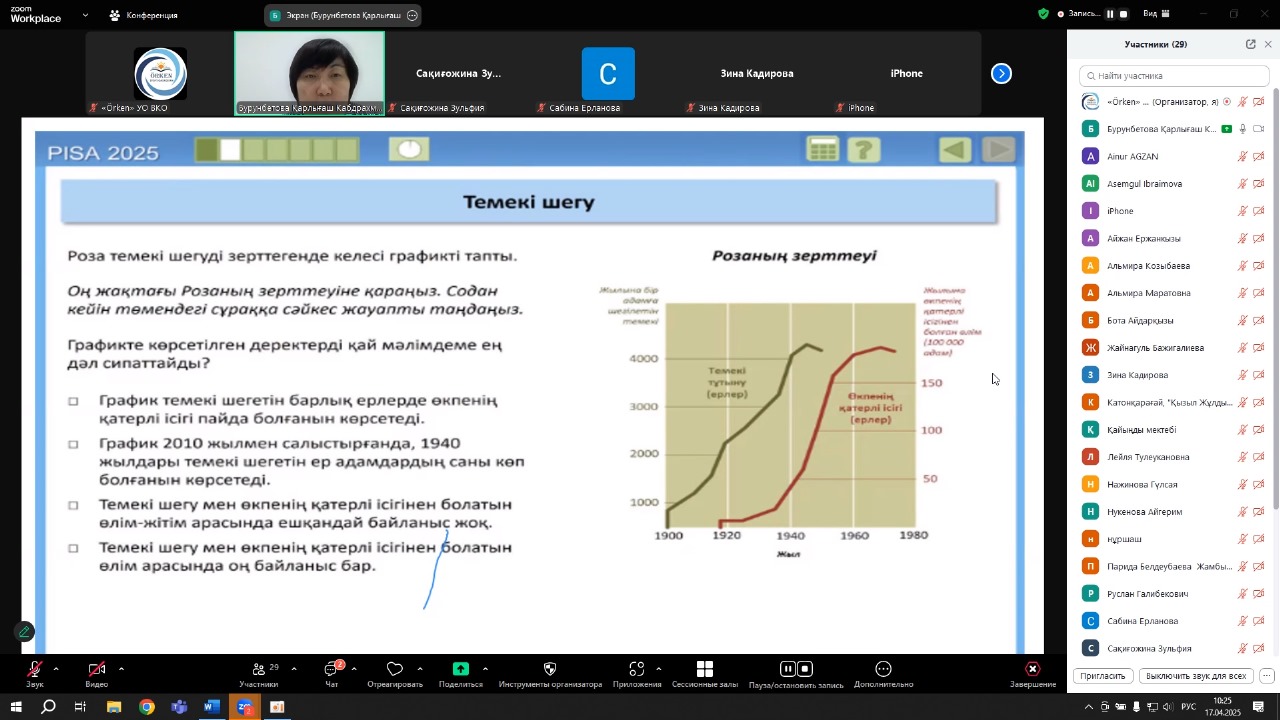The width and height of the screenshot is (1280, 720).
Task: Pop out the participants panel
Action: click(1250, 44)
